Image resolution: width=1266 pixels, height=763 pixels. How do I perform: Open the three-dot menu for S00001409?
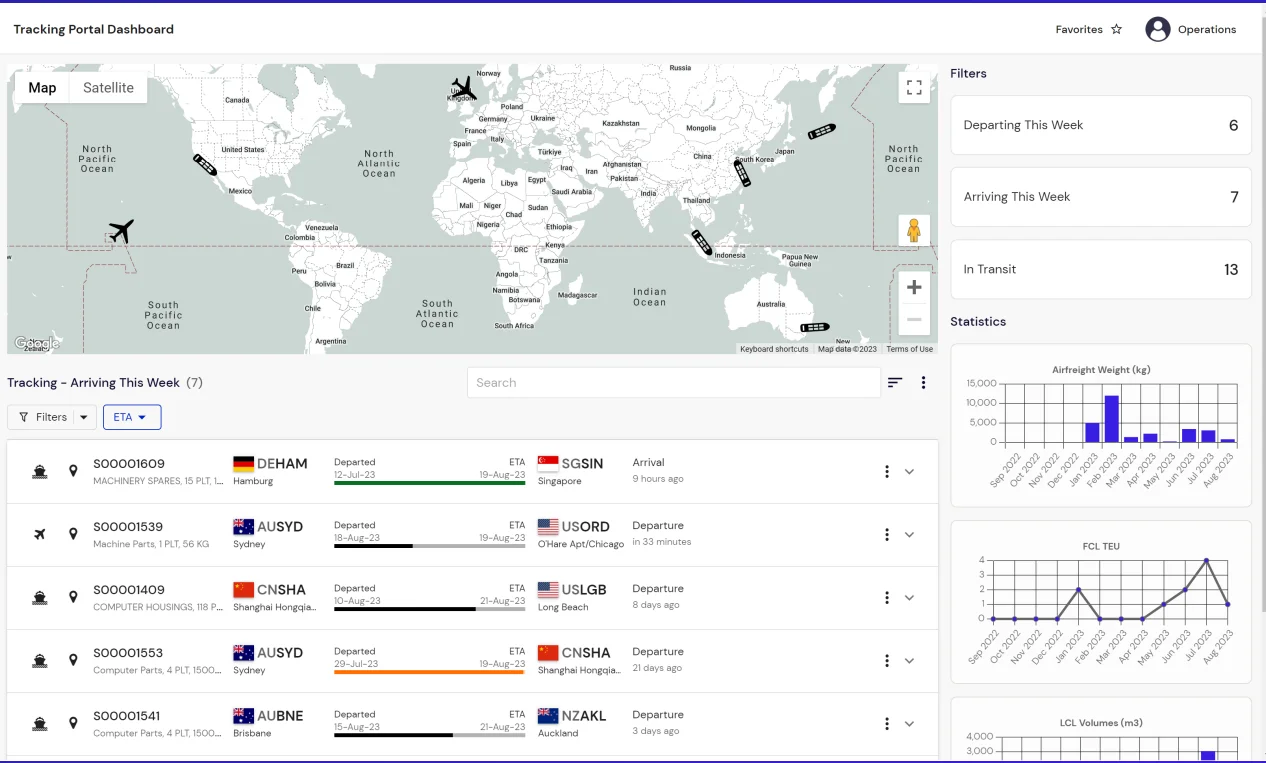click(887, 598)
